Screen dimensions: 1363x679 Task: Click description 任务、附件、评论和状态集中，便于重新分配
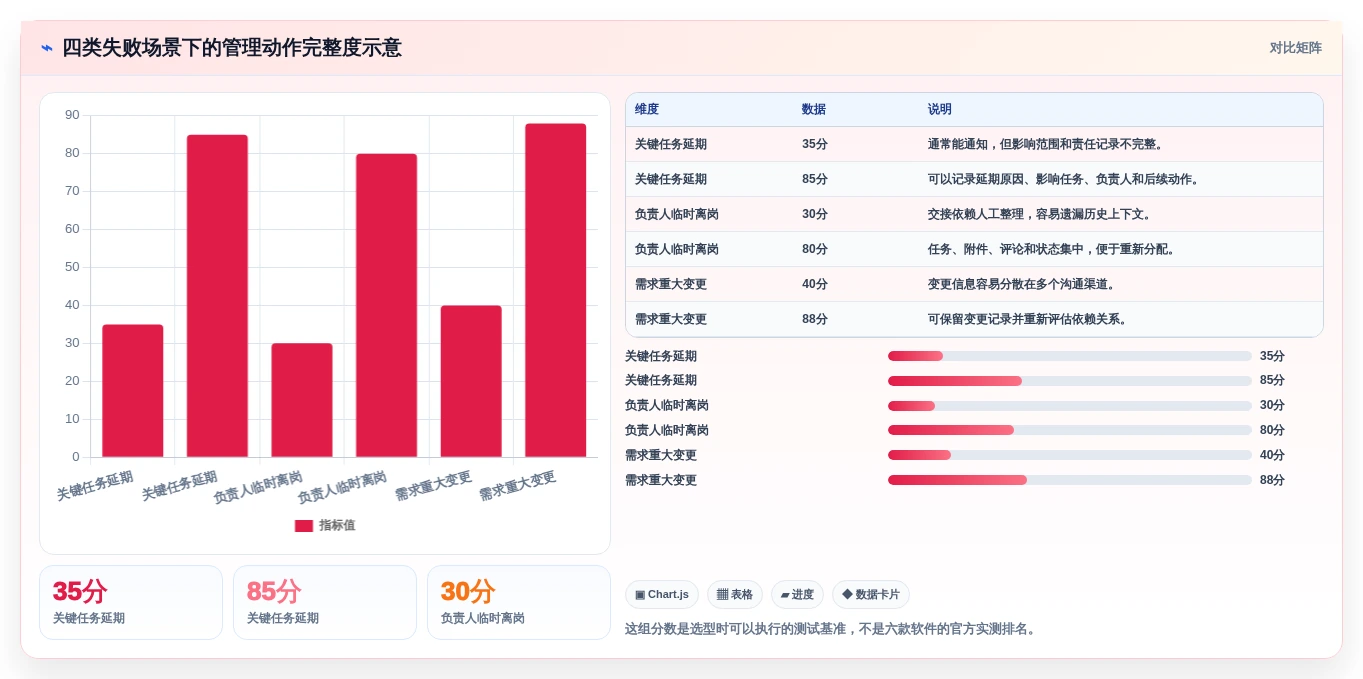tap(1053, 249)
